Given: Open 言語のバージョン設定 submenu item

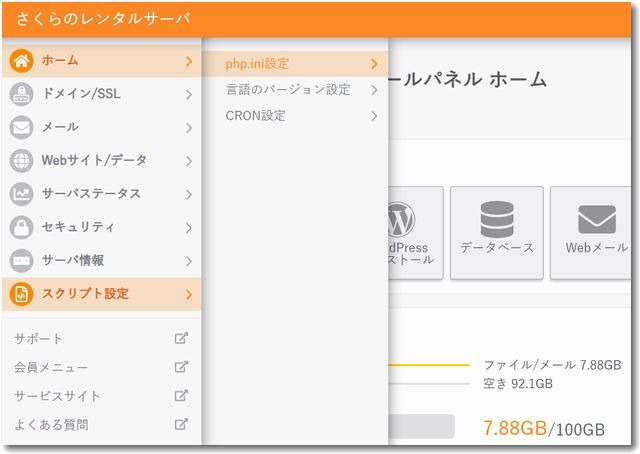Looking at the screenshot, I should [x=296, y=90].
